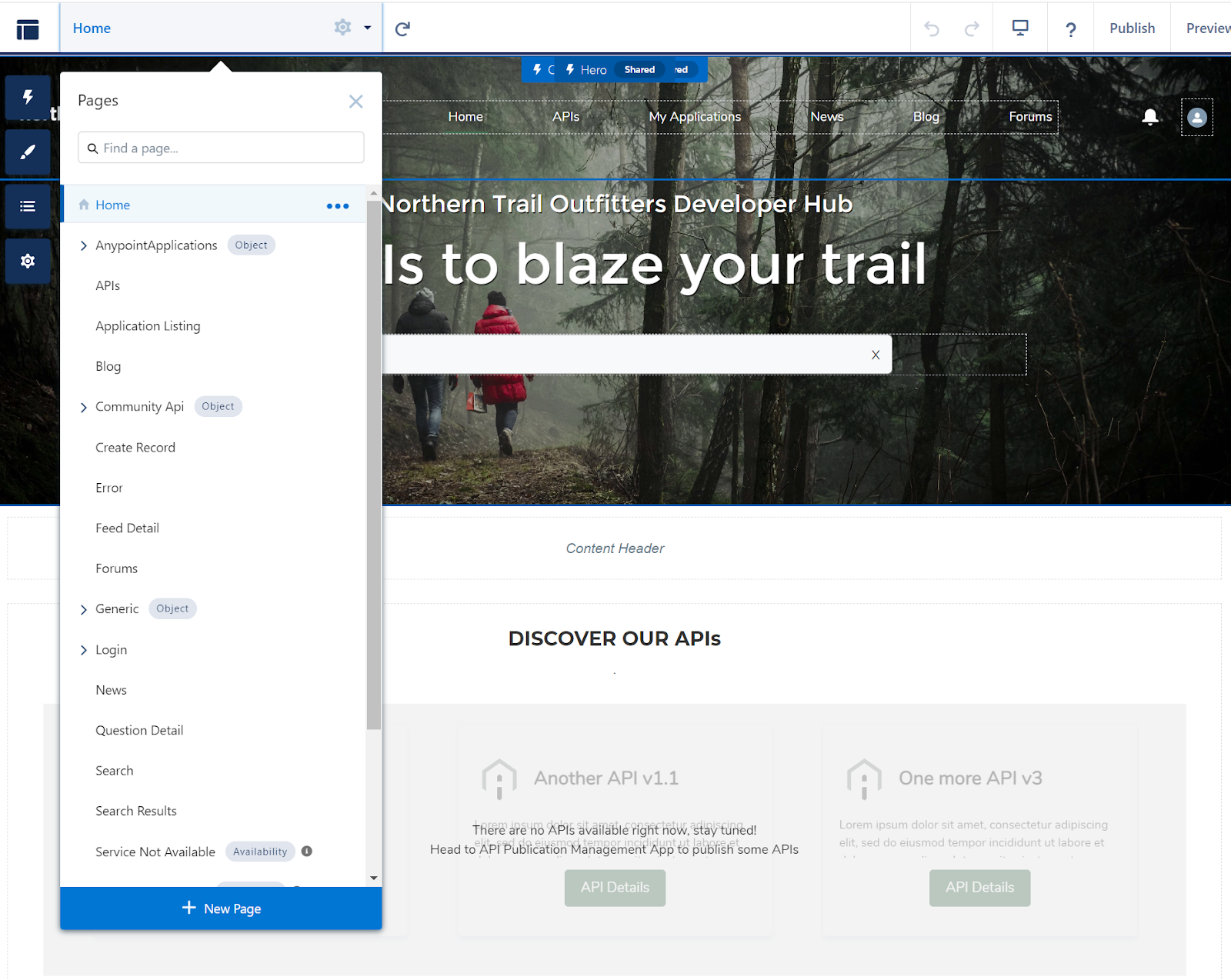The image size is (1231, 980).
Task: Click the One more API v3 card icon
Action: point(864,779)
